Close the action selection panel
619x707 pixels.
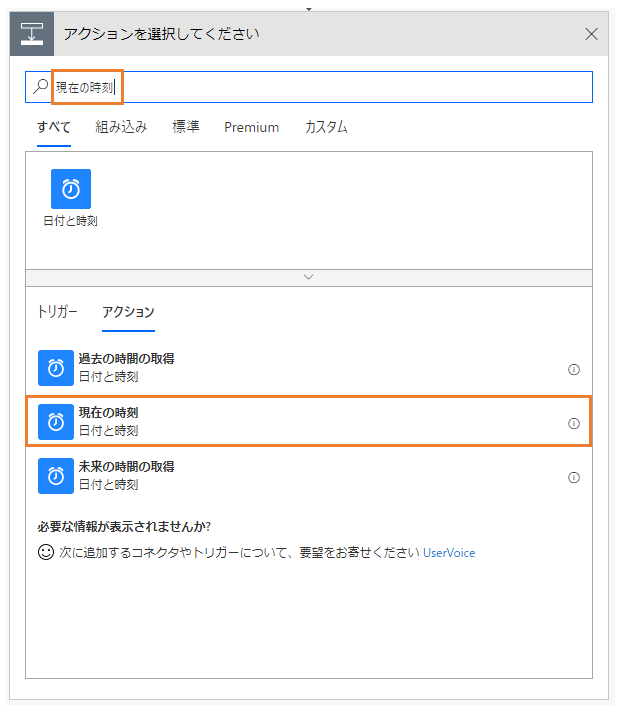point(591,34)
